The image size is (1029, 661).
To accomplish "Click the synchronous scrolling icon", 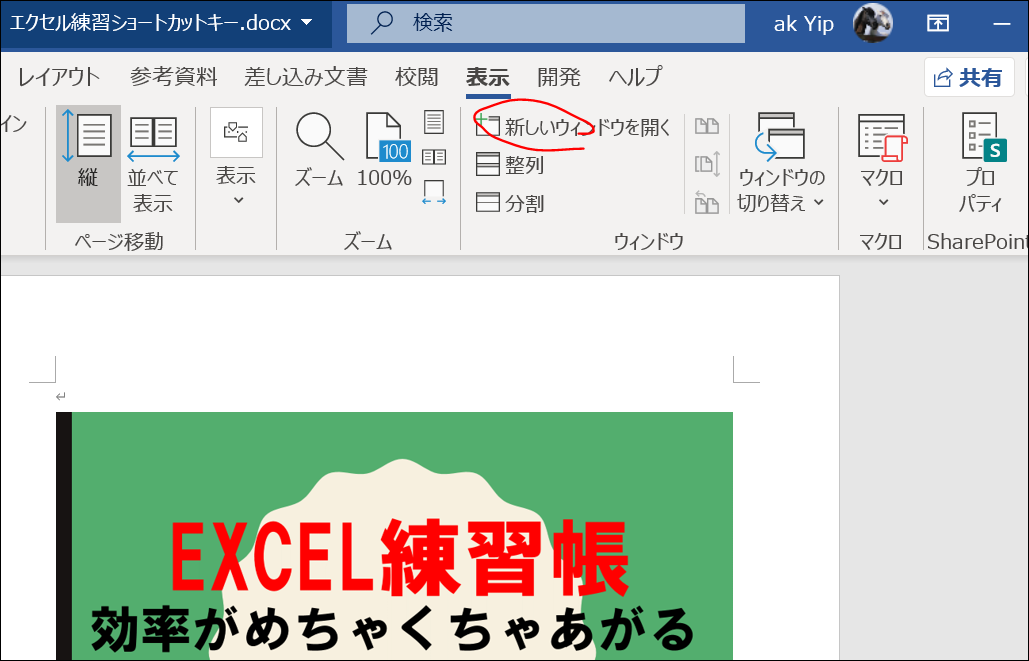I will point(707,163).
